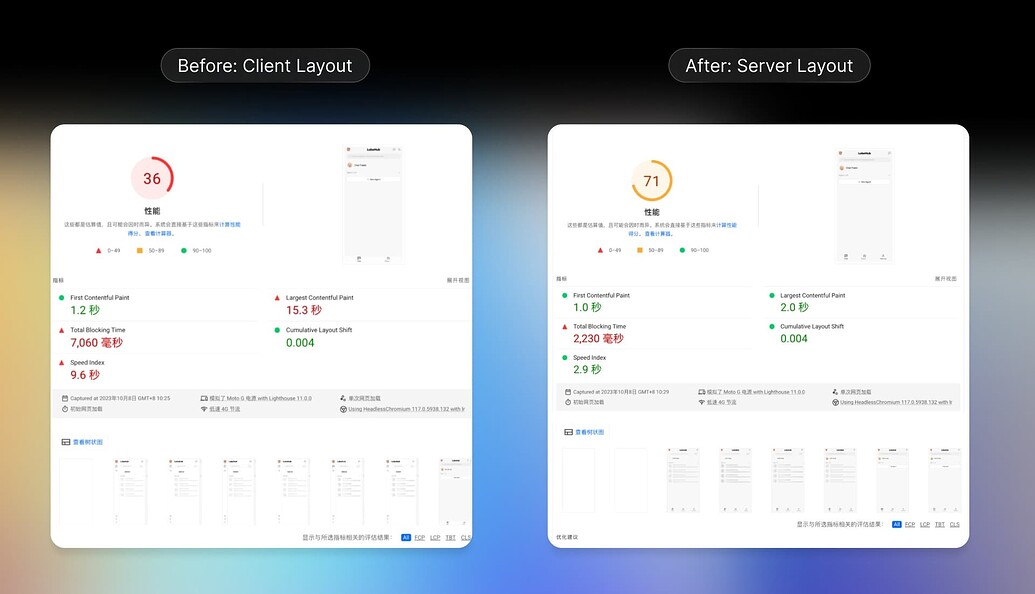The width and height of the screenshot is (1035, 594).
Task: Click the '2,230 毫秒' Total Blocking Time value
Action: [598, 339]
